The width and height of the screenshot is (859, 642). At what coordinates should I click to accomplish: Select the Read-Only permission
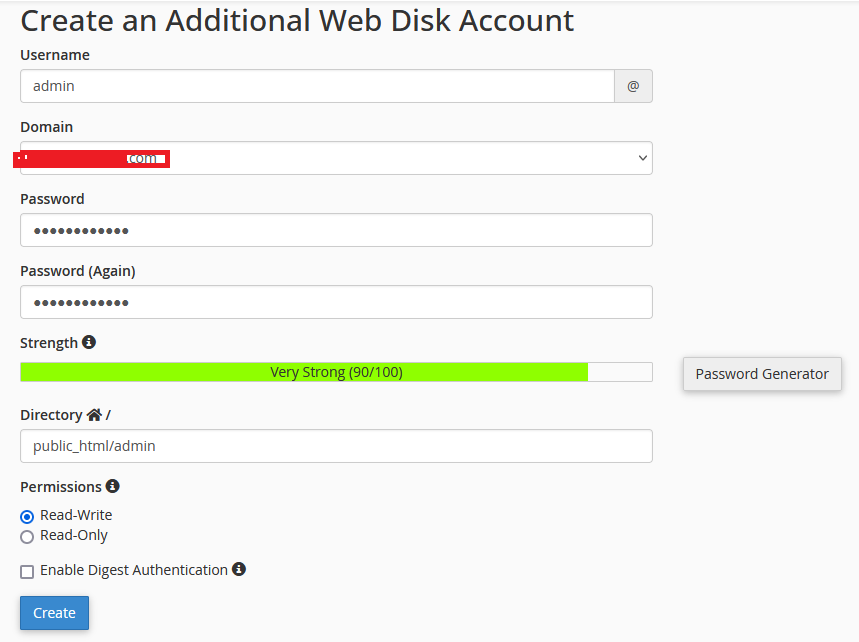click(x=27, y=536)
